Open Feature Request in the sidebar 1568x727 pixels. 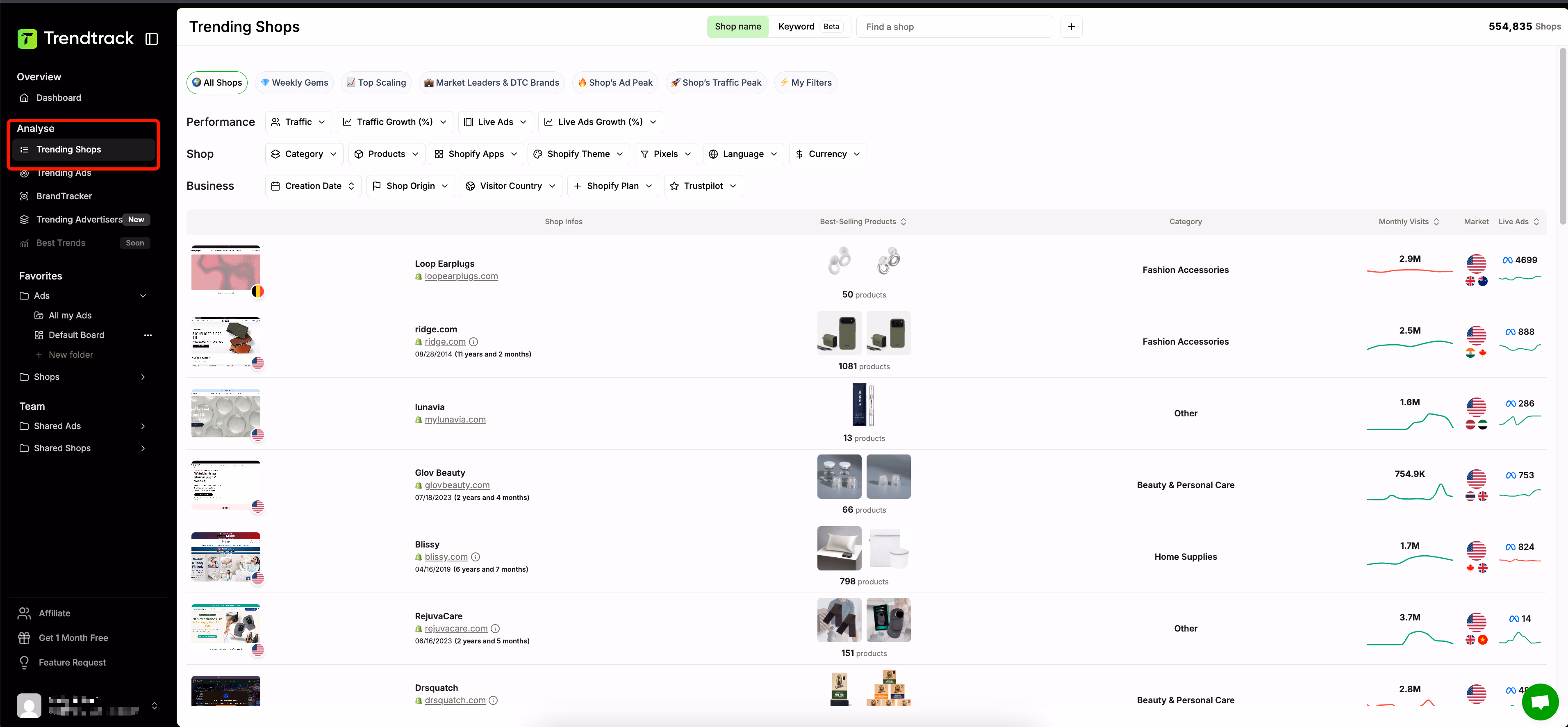click(x=72, y=662)
